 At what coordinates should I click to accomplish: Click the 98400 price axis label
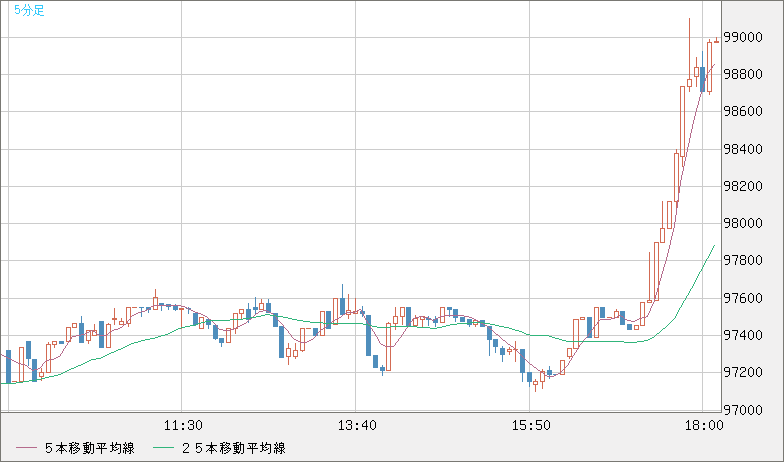743,149
